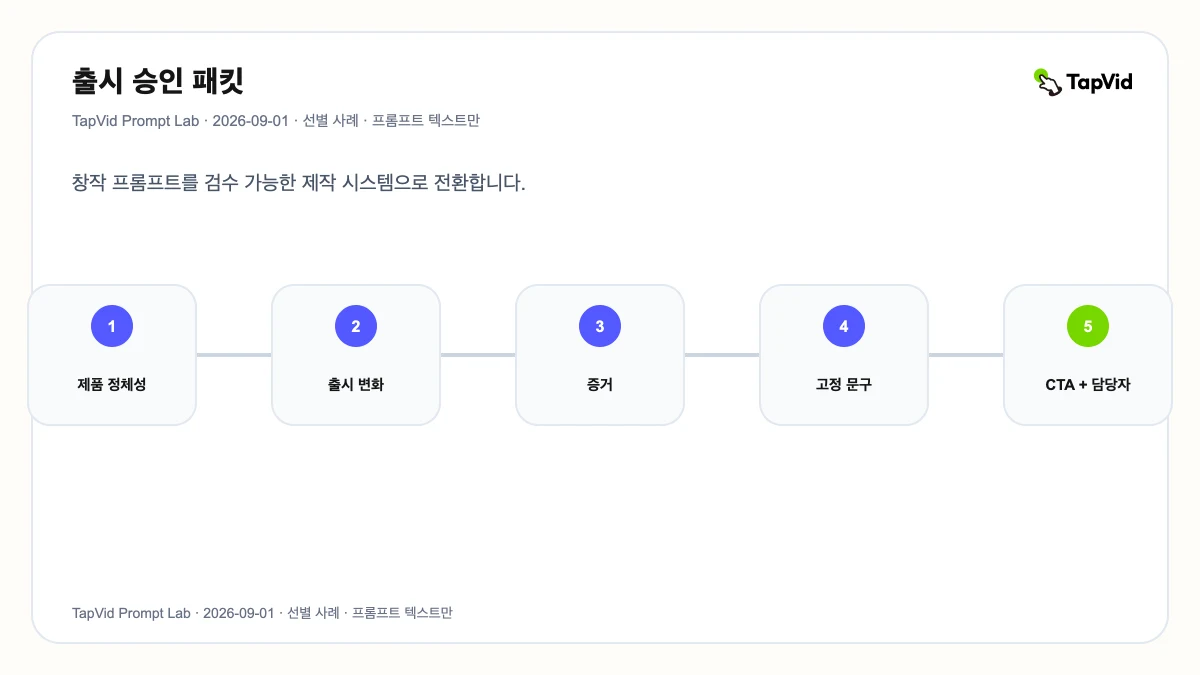Viewport: 1200px width, 675px height.
Task: Click connector line between steps 4 and 5
Action: click(x=966, y=355)
